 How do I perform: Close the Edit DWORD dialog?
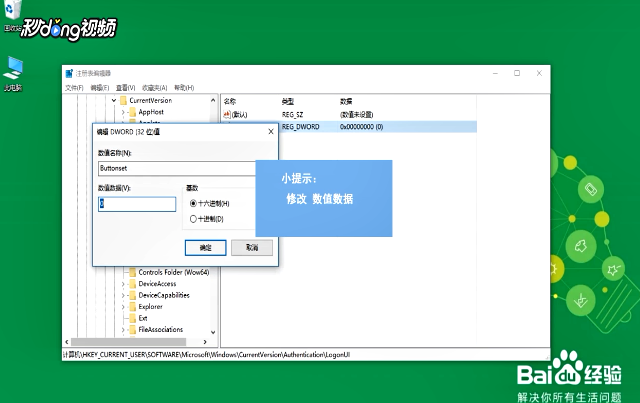271,131
